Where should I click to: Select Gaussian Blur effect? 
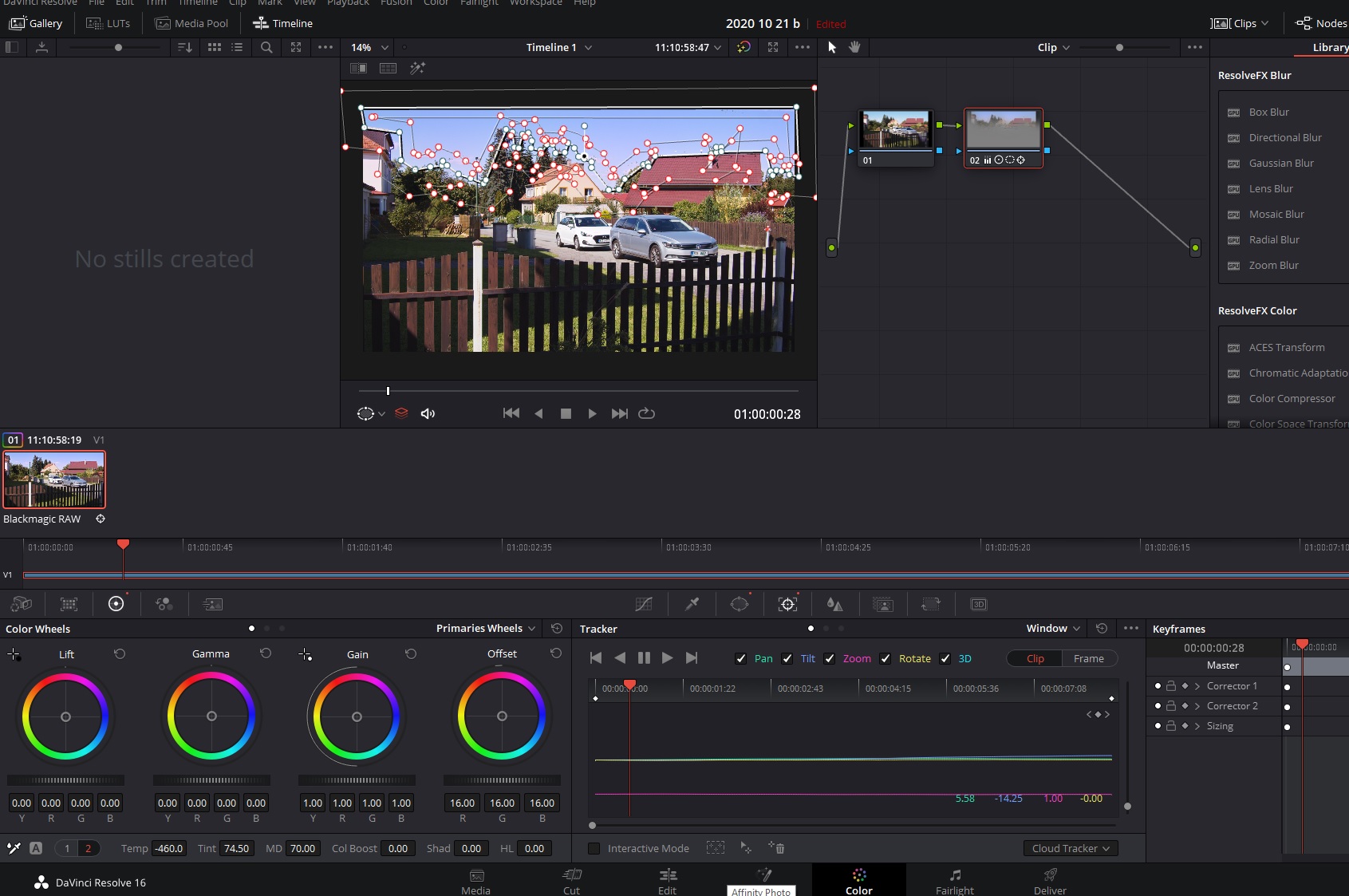click(x=1280, y=163)
